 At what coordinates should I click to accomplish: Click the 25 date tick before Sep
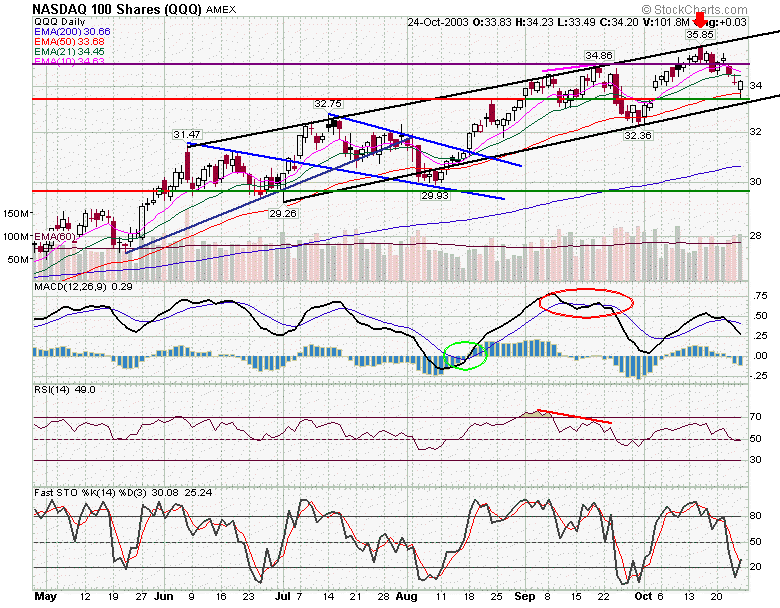point(496,596)
